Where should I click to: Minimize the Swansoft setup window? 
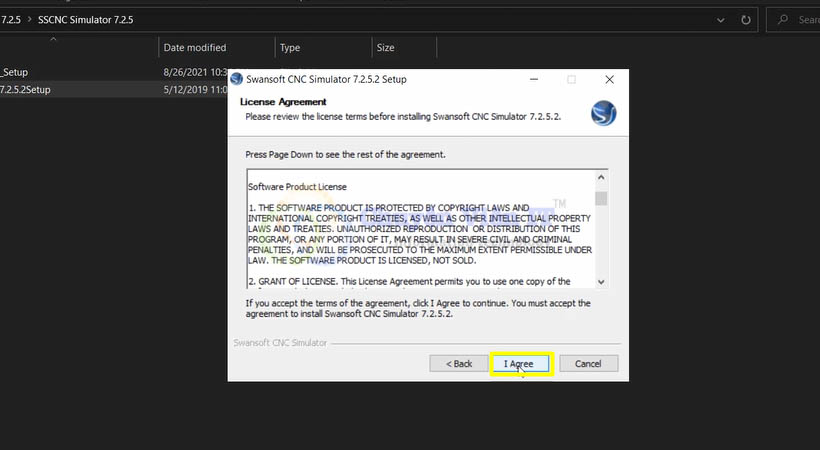(x=532, y=79)
